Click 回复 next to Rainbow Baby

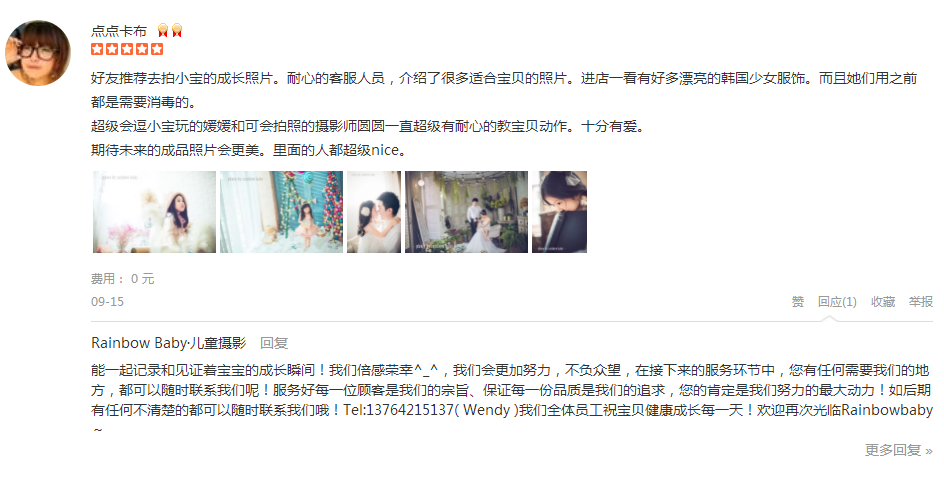(x=274, y=343)
